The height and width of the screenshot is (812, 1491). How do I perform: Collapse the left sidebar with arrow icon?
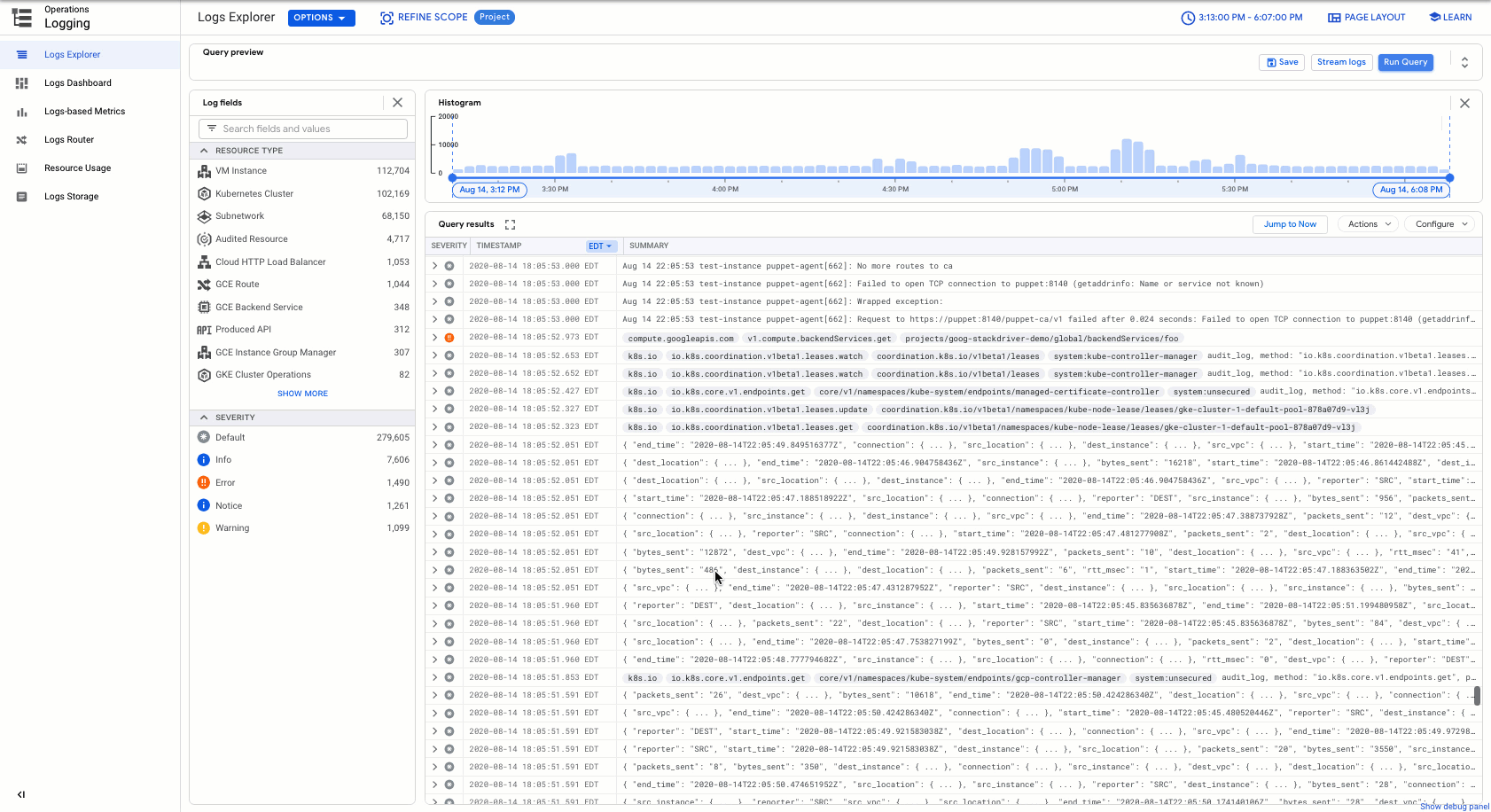click(x=21, y=794)
